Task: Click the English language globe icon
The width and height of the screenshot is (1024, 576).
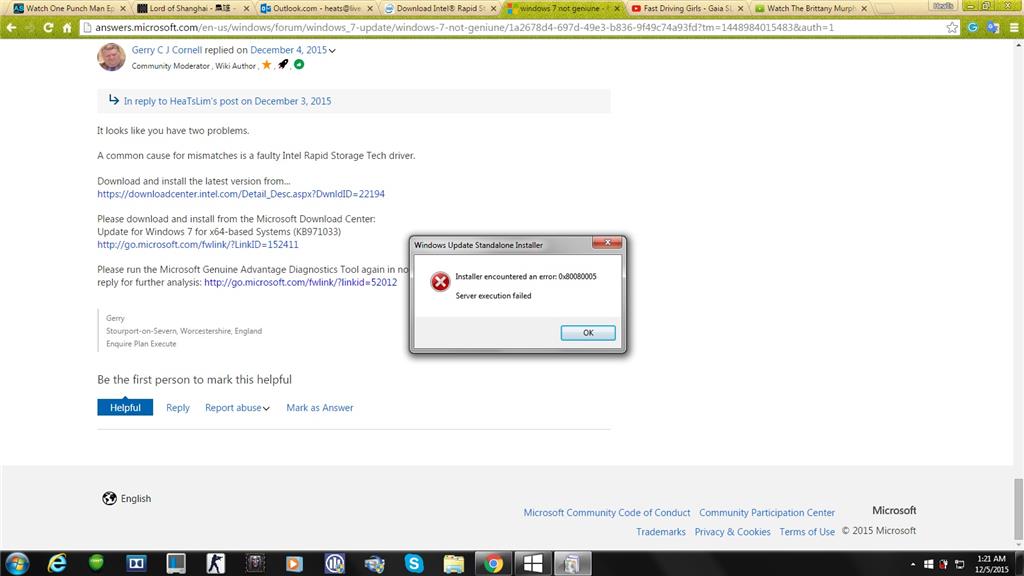Action: (109, 498)
